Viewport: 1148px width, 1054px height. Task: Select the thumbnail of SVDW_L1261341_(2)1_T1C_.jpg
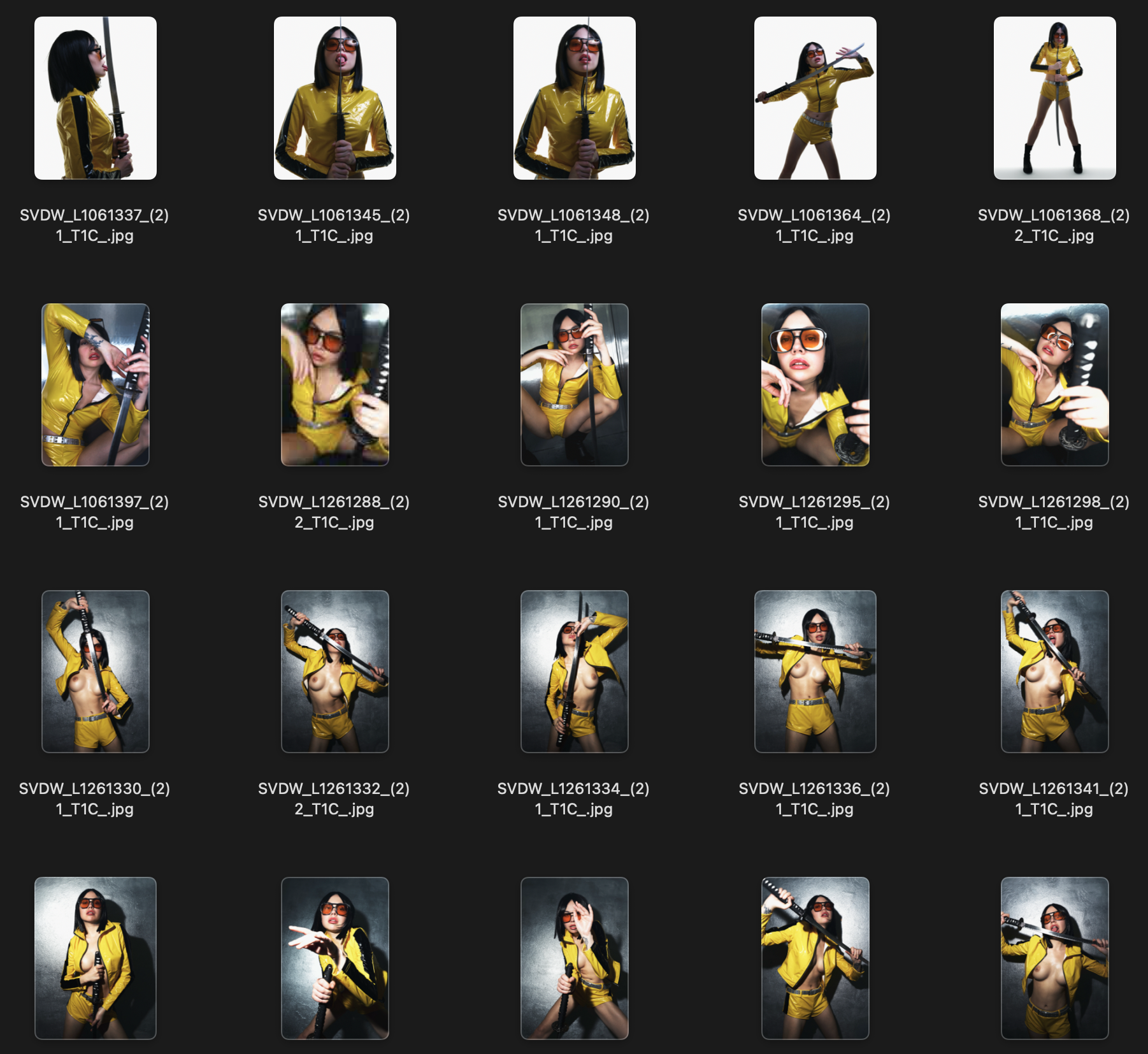click(x=1055, y=672)
